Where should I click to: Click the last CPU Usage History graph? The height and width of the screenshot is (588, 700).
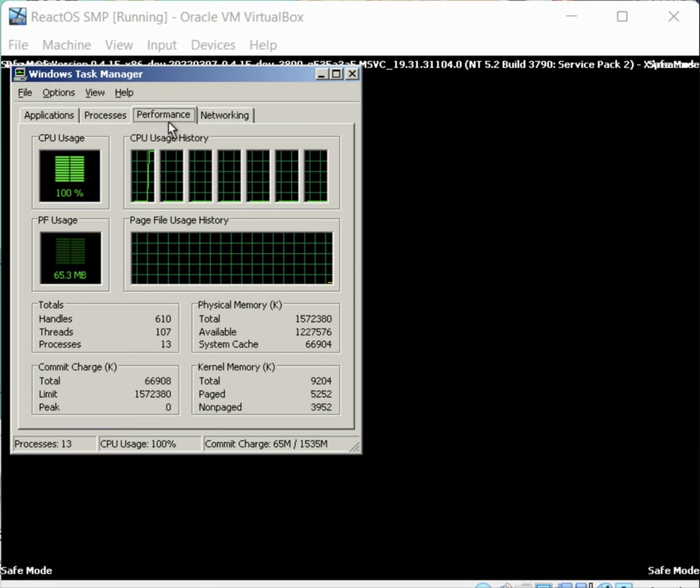[x=316, y=176]
